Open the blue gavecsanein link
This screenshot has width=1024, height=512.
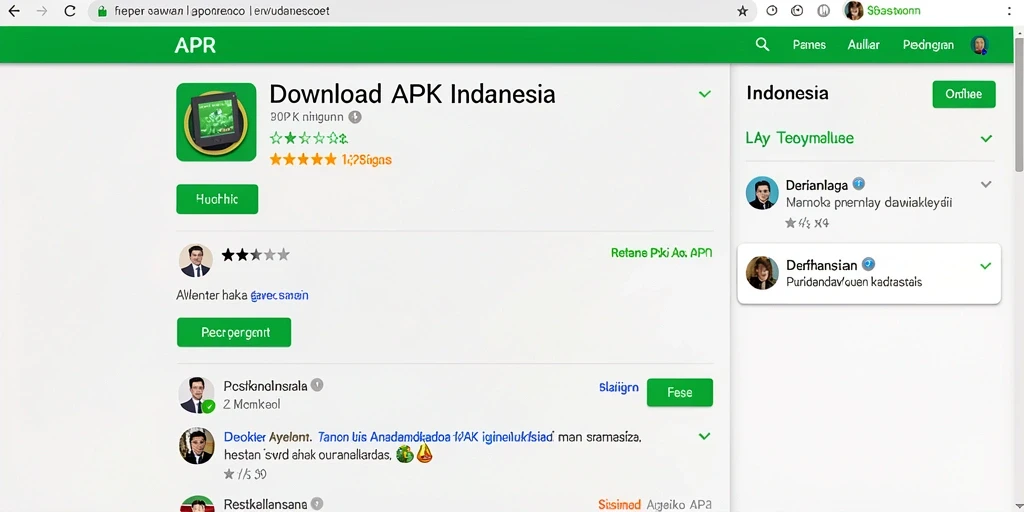pyautogui.click(x=280, y=295)
